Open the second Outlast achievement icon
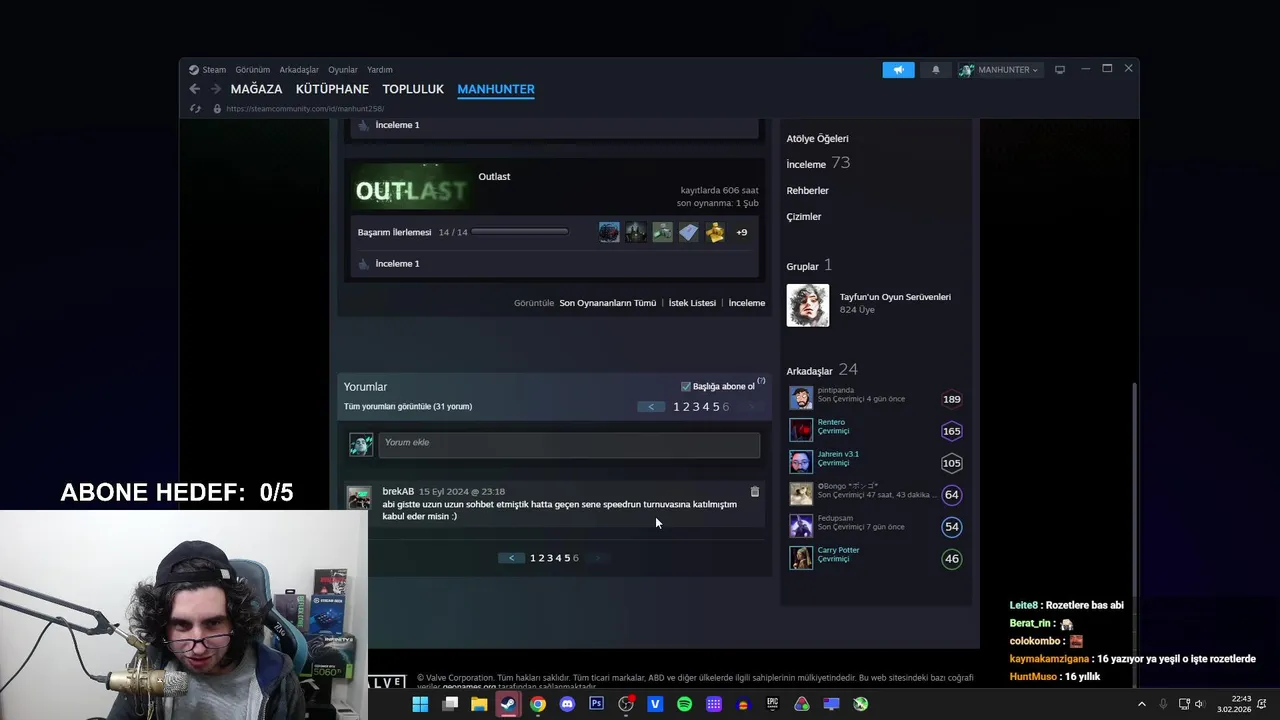The image size is (1280, 720). 636,232
